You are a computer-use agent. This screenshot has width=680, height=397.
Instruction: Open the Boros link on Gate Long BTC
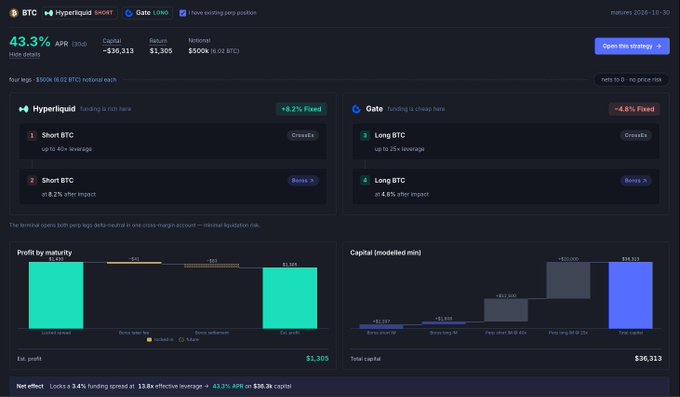635,180
